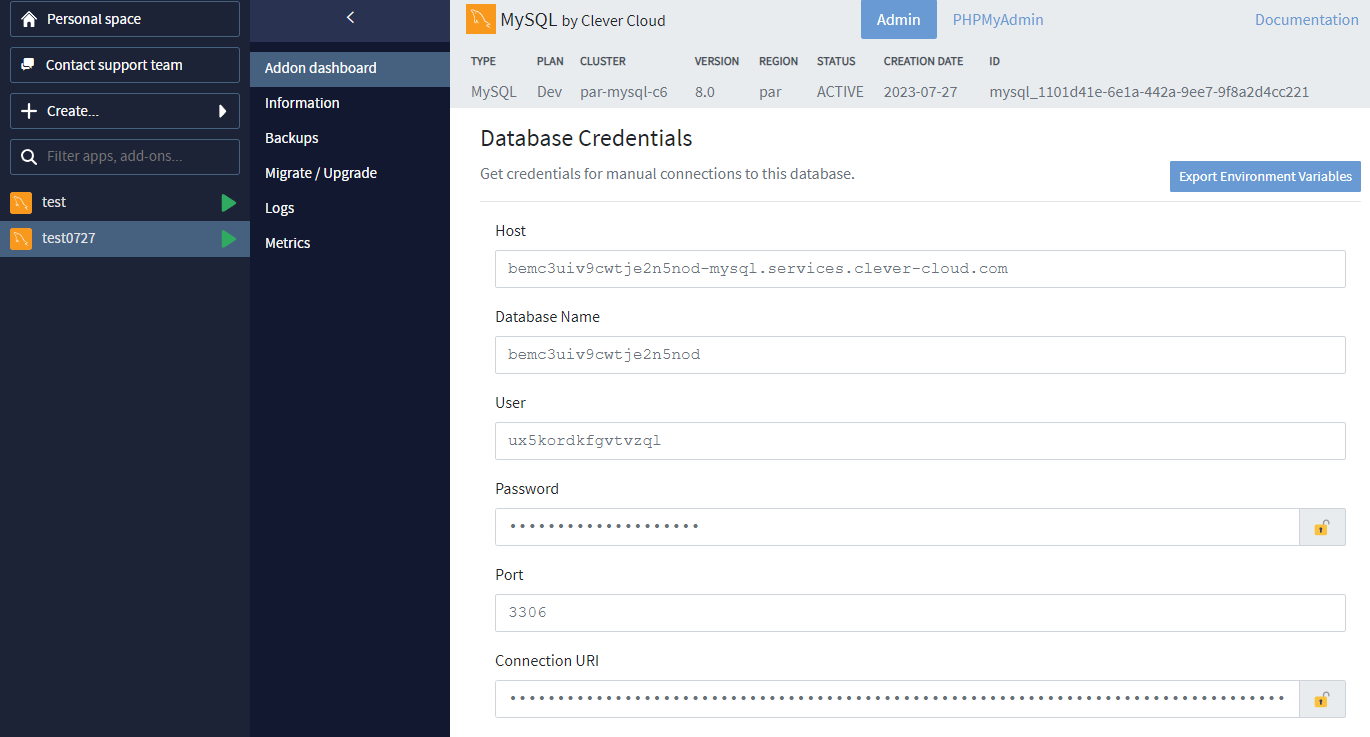The height and width of the screenshot is (737, 1370).
Task: Click the Host field value
Action: (920, 269)
